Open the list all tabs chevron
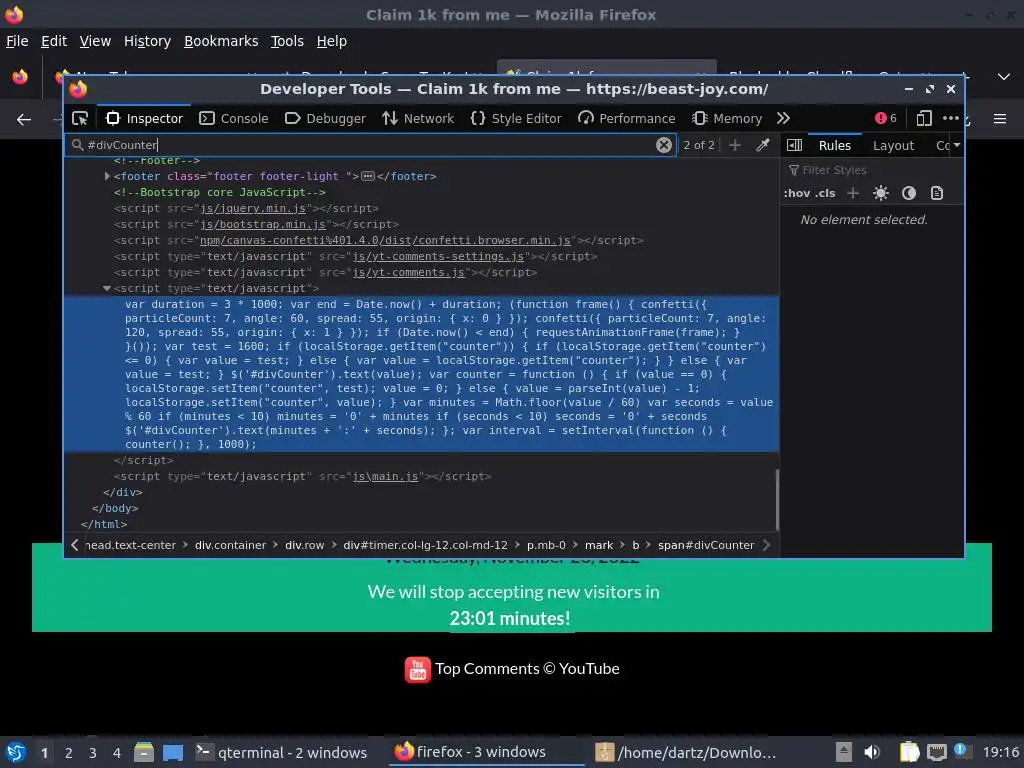The image size is (1024, 768). [1004, 77]
